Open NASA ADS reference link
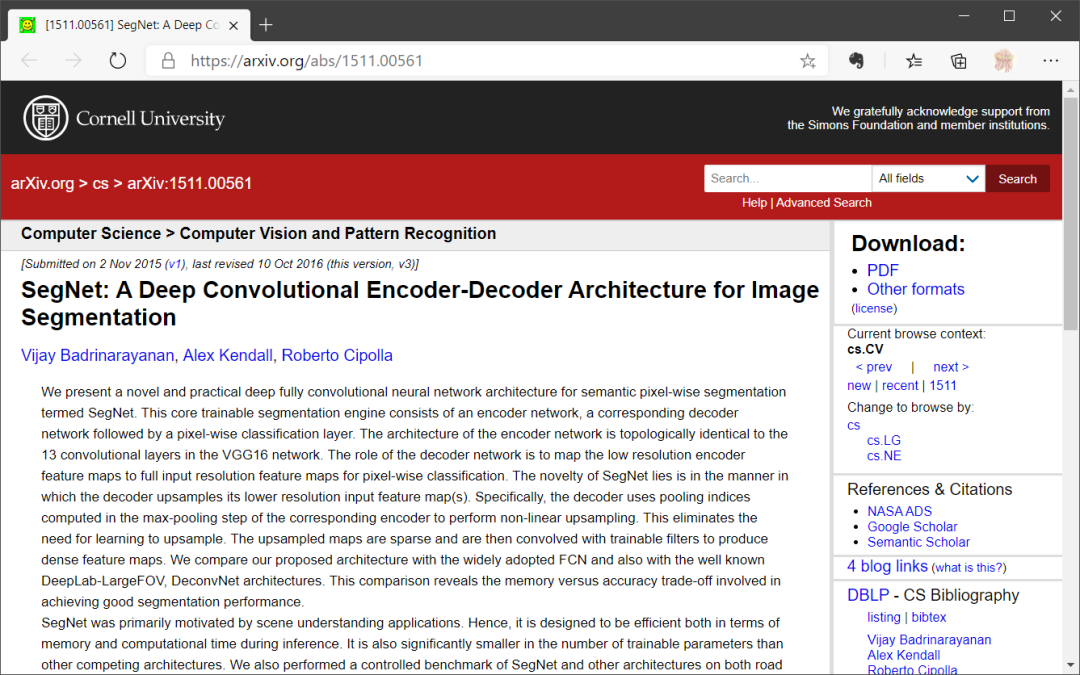 [x=899, y=511]
